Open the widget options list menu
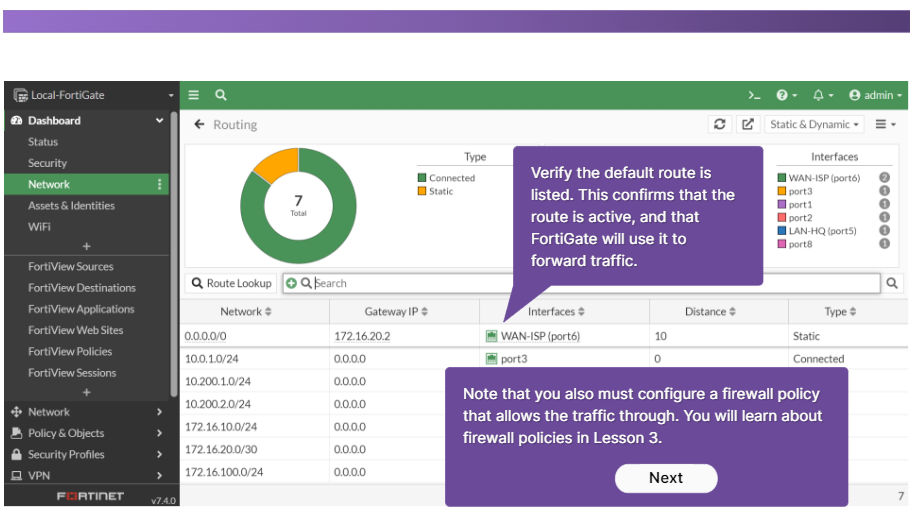 pyautogui.click(x=885, y=124)
